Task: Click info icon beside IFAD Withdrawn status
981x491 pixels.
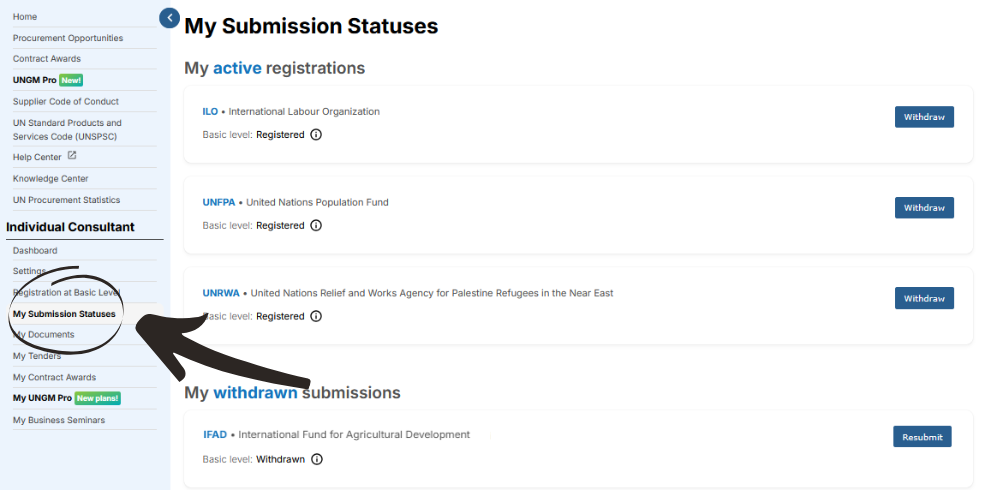Action: pyautogui.click(x=317, y=459)
